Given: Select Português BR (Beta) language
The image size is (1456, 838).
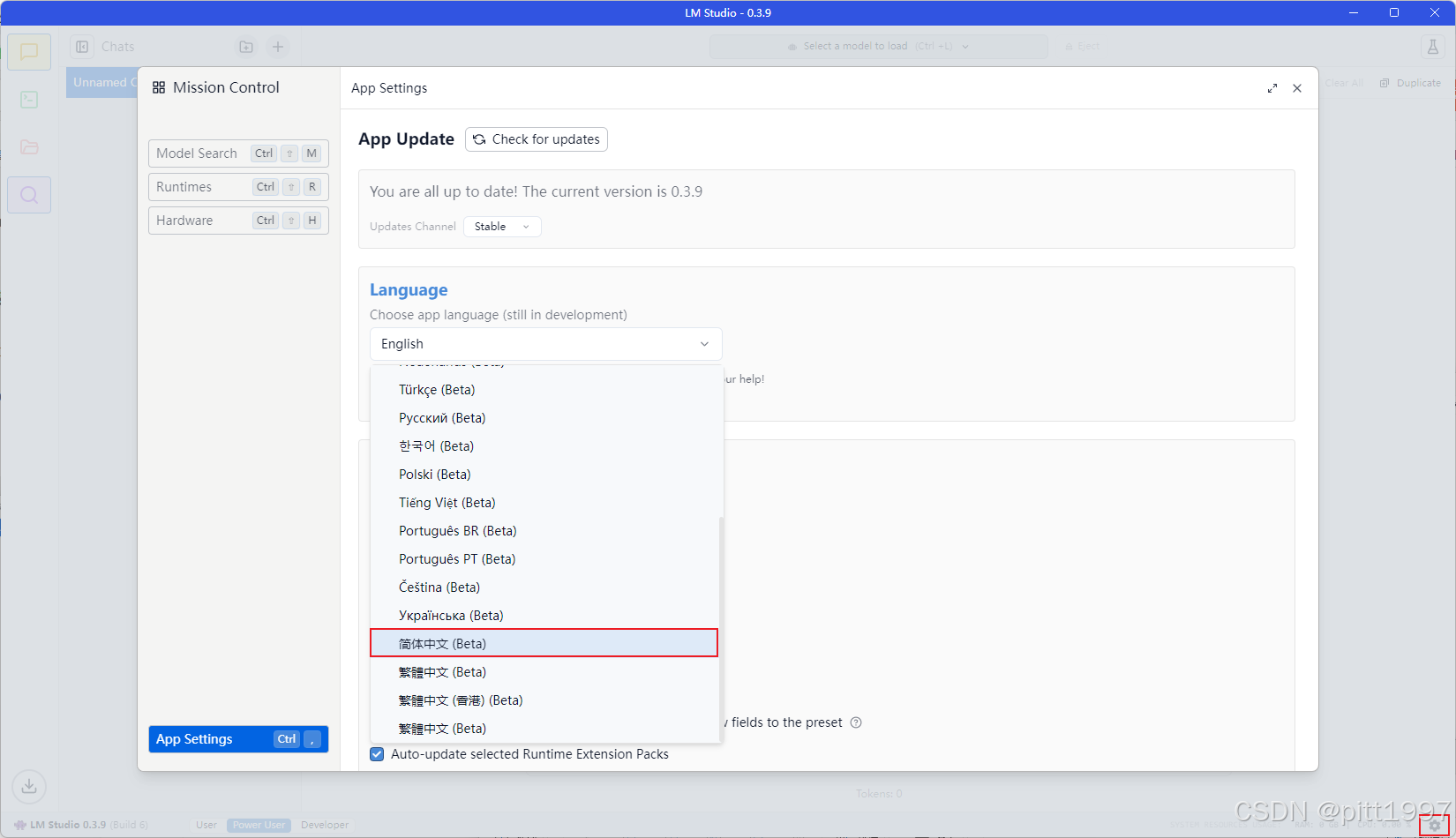Looking at the screenshot, I should coord(544,531).
